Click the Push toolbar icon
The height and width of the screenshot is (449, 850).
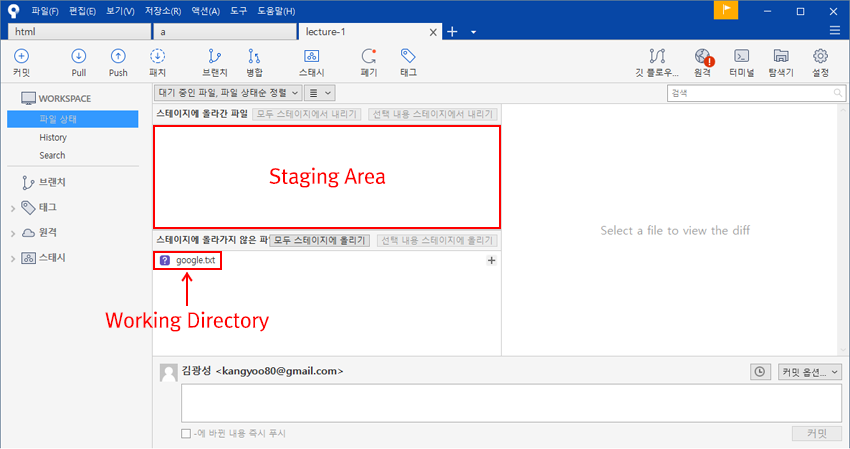[118, 56]
